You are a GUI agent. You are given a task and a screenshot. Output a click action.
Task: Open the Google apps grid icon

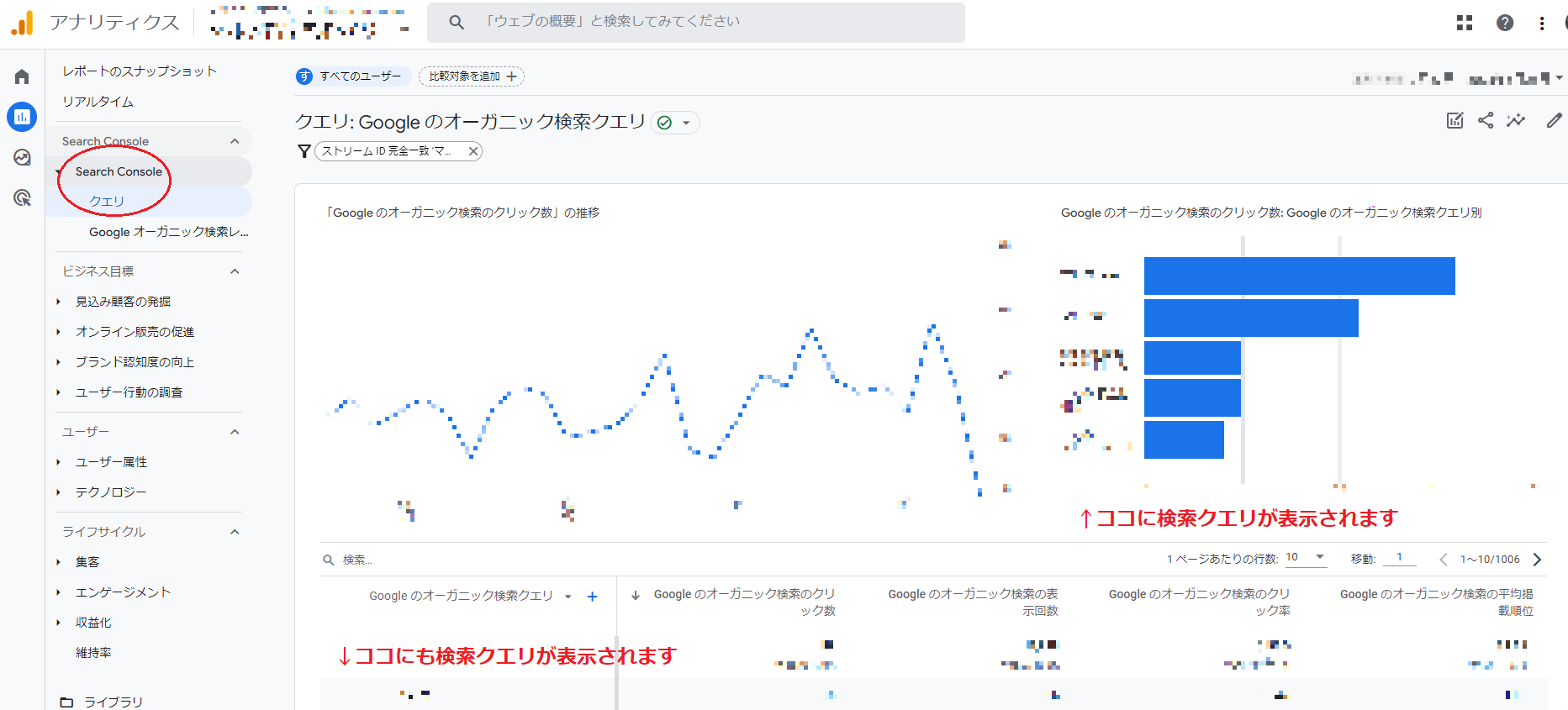[x=1465, y=23]
